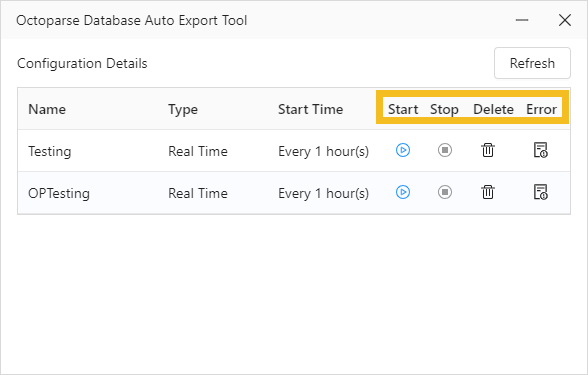Select the Testing name cell

(x=50, y=152)
